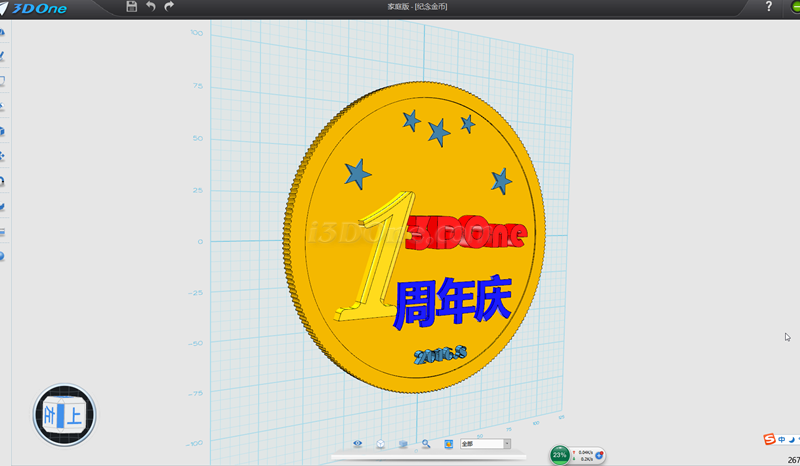Undo the last action

pos(151,7)
